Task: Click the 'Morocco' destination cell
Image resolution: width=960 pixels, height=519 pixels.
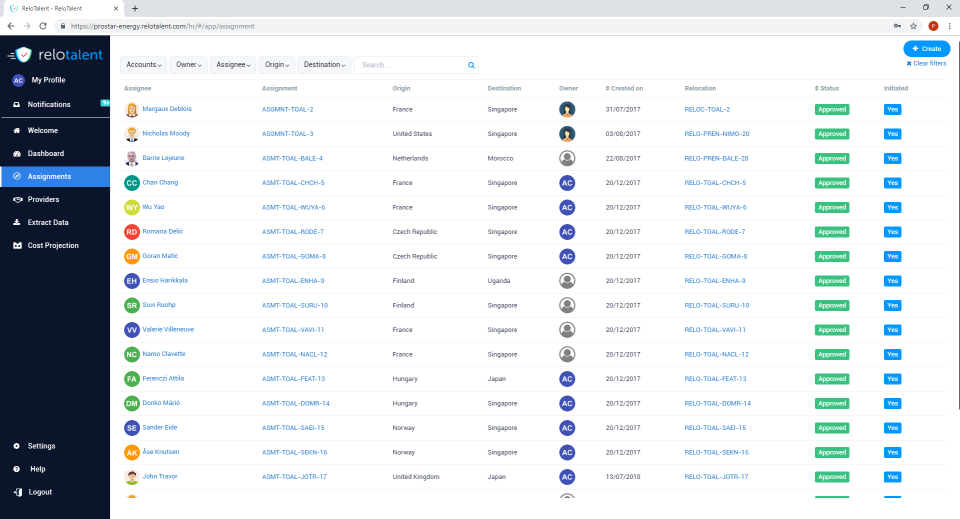Action: click(x=501, y=159)
